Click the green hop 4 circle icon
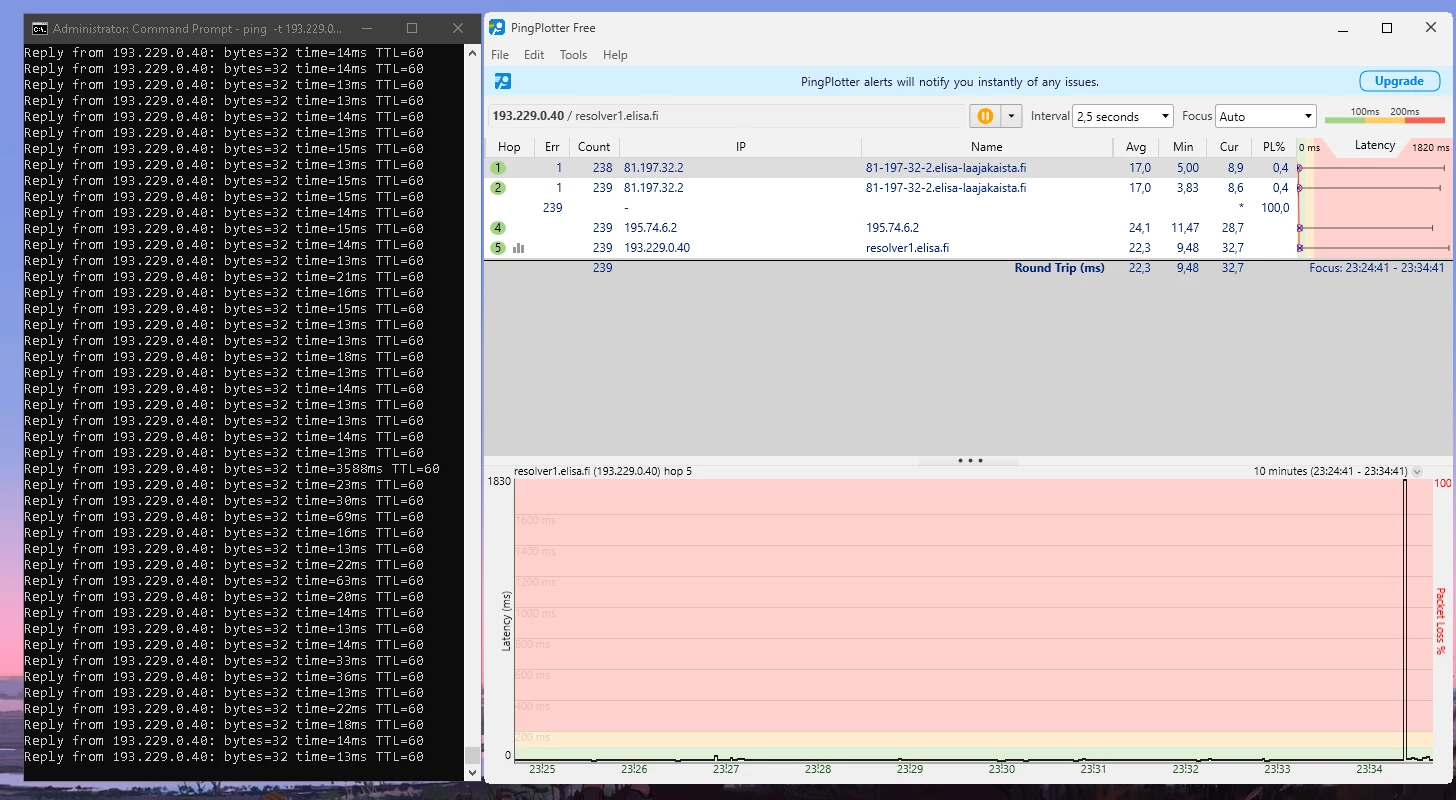 [498, 228]
